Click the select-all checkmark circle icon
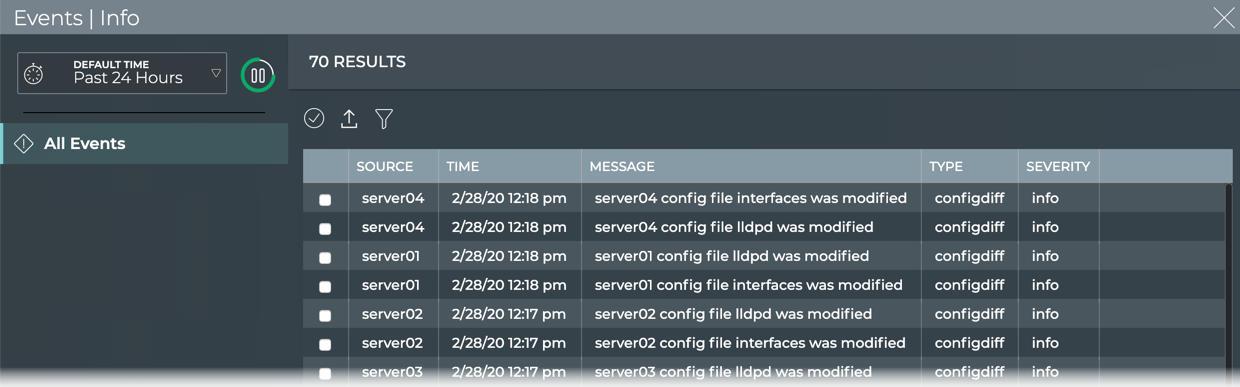The image size is (1240, 387). [x=314, y=118]
